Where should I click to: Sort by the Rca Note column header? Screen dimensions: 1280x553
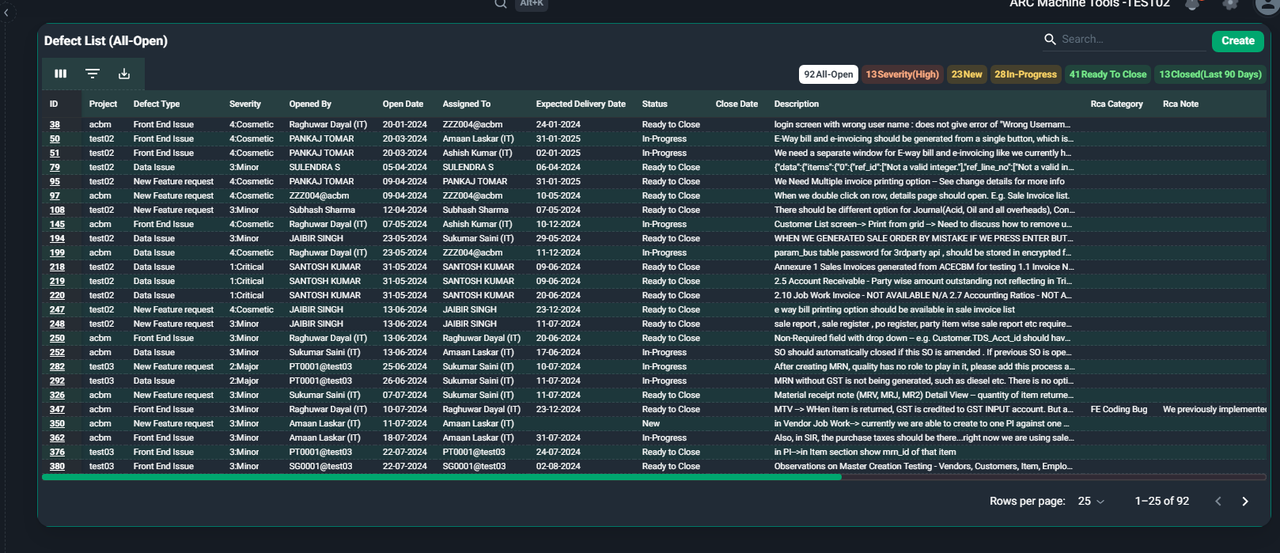(1181, 104)
